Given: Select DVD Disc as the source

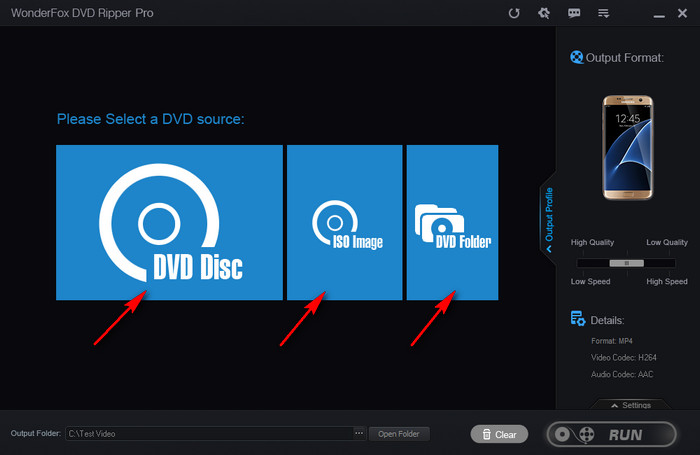Looking at the screenshot, I should [x=169, y=222].
